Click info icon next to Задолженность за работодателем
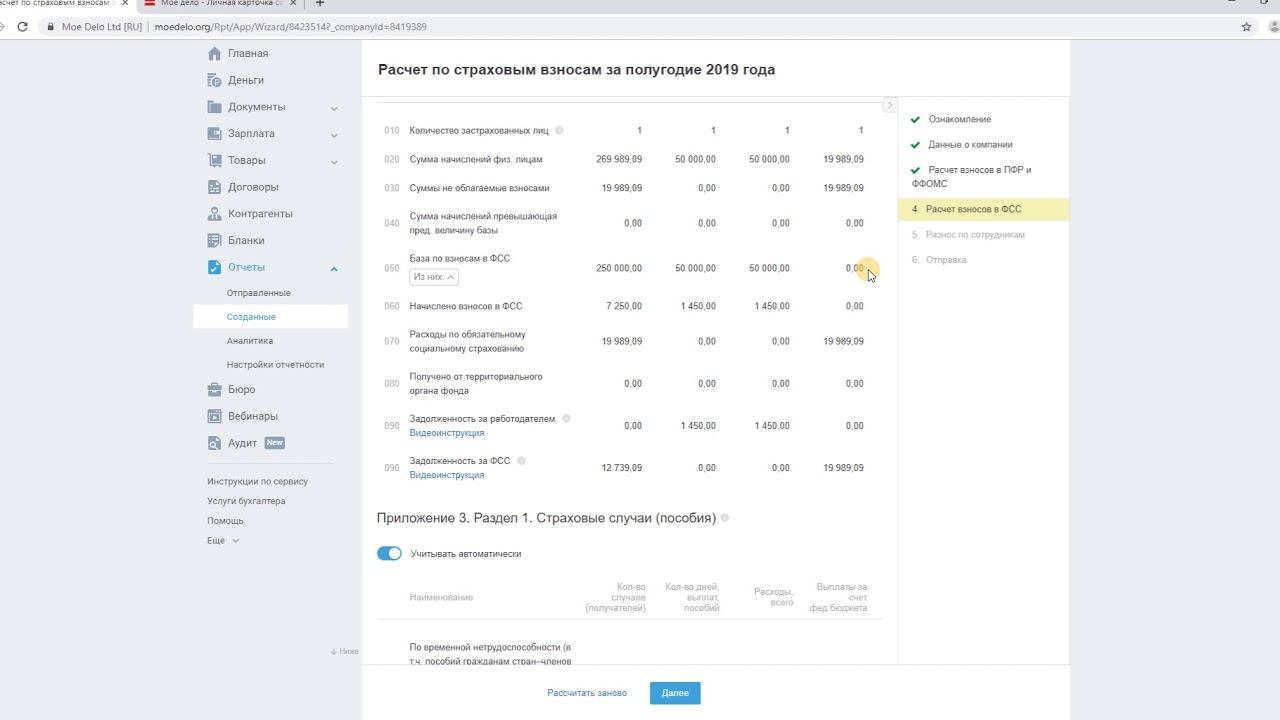The image size is (1280, 720). click(566, 419)
